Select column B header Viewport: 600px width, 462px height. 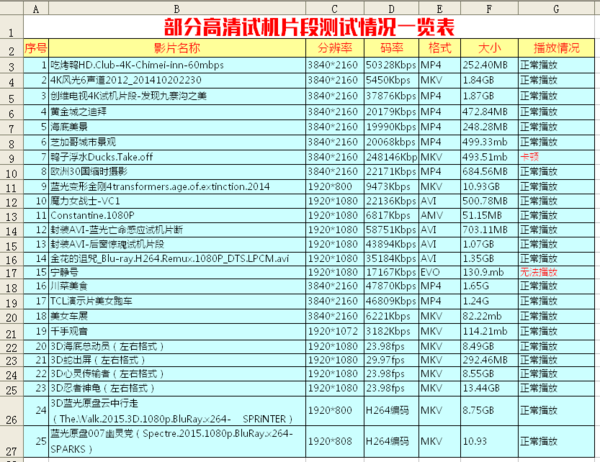click(177, 8)
